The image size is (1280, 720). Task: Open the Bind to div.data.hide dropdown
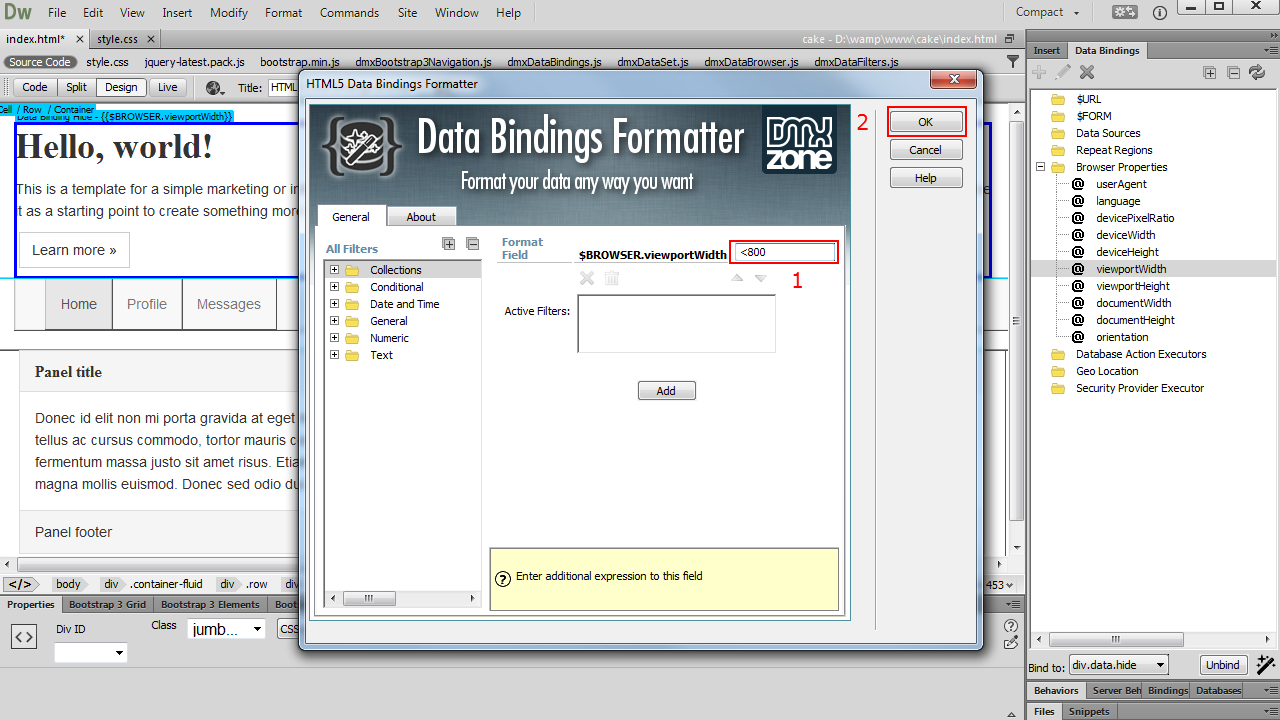tap(1118, 665)
